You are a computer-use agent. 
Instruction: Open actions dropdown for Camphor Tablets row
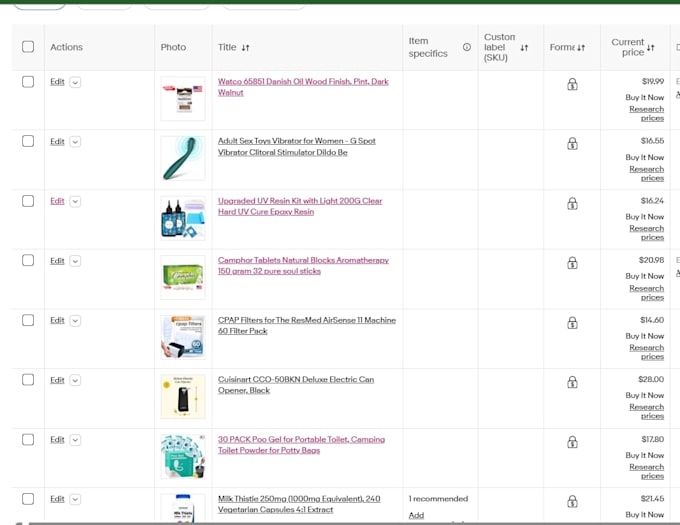click(75, 261)
